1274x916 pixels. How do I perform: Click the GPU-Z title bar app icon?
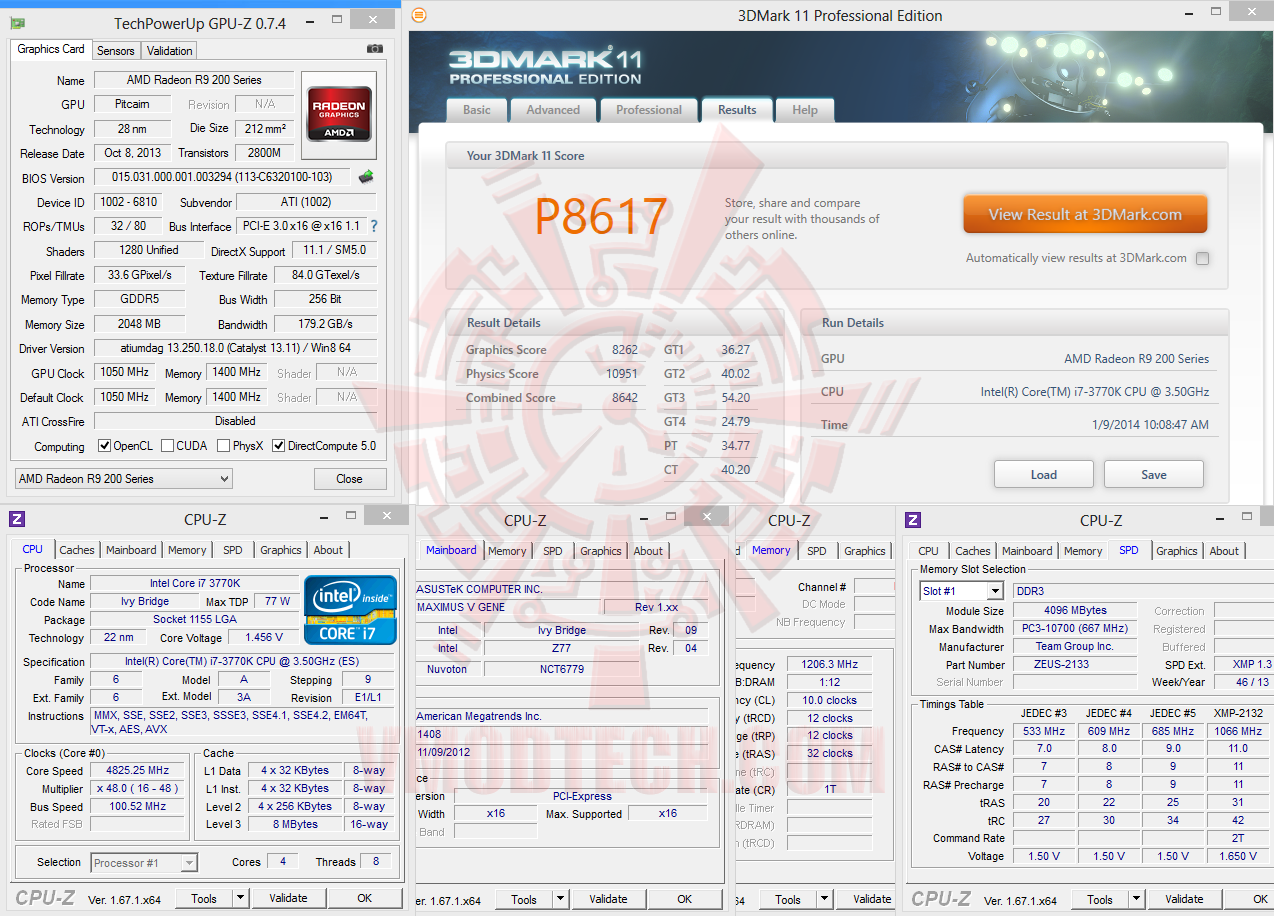(17, 22)
